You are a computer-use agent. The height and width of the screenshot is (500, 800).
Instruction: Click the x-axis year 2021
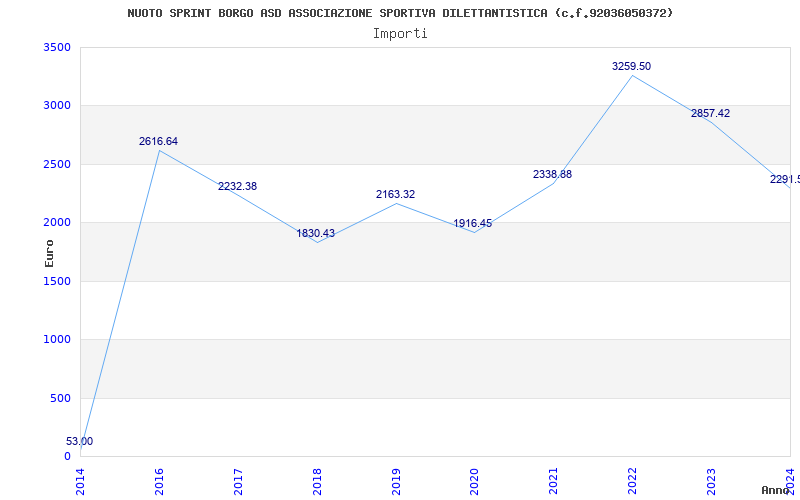(554, 481)
